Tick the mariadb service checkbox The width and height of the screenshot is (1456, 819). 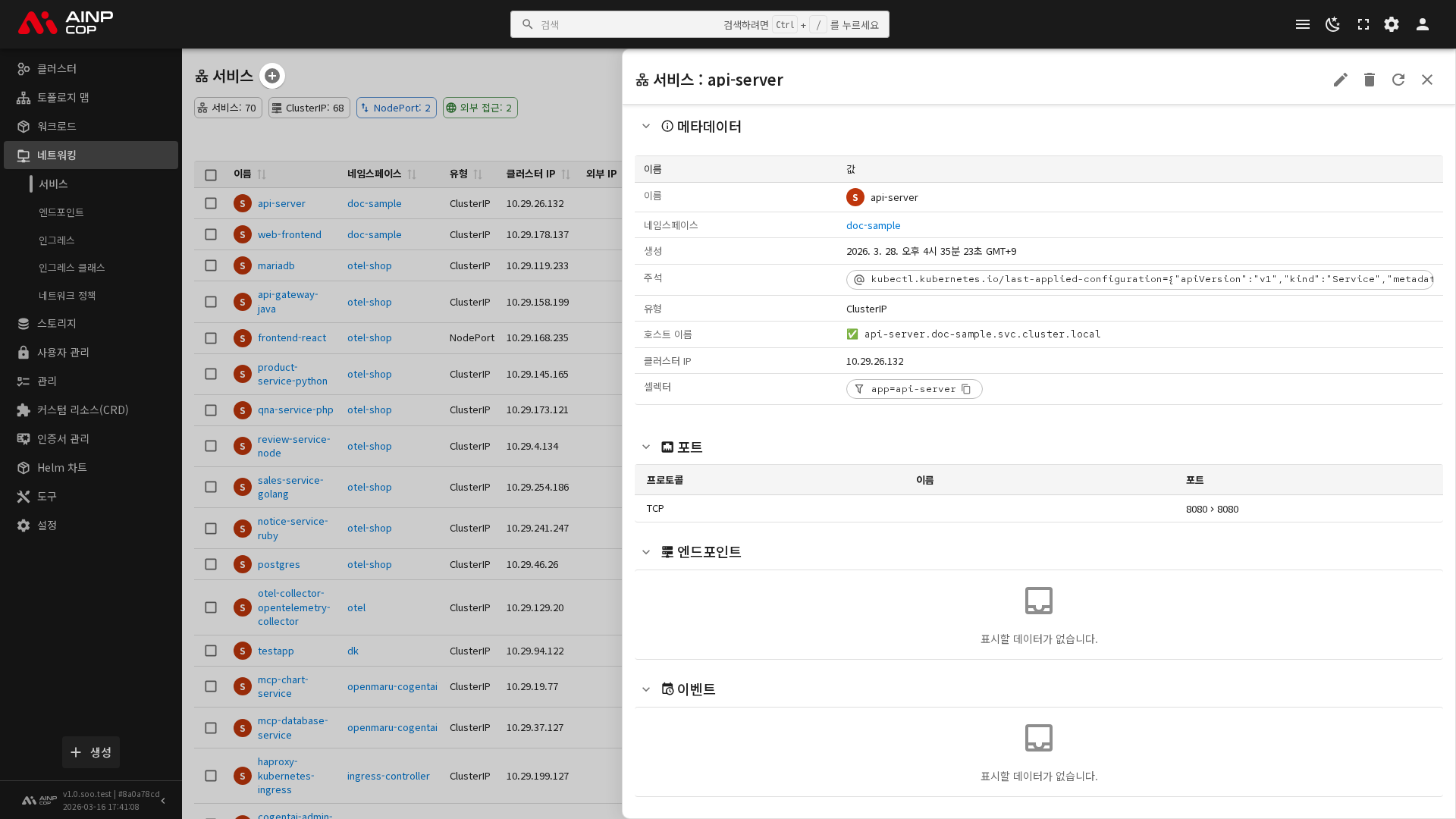tap(211, 265)
